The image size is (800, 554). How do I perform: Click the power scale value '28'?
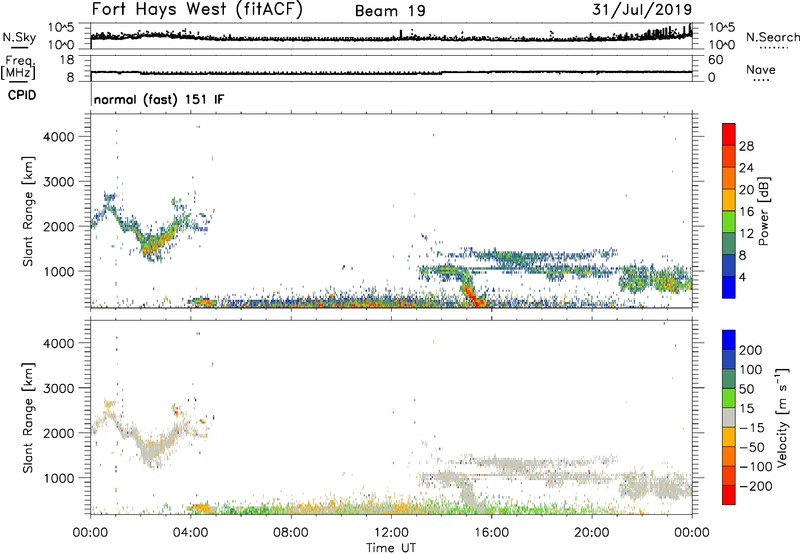click(x=746, y=146)
